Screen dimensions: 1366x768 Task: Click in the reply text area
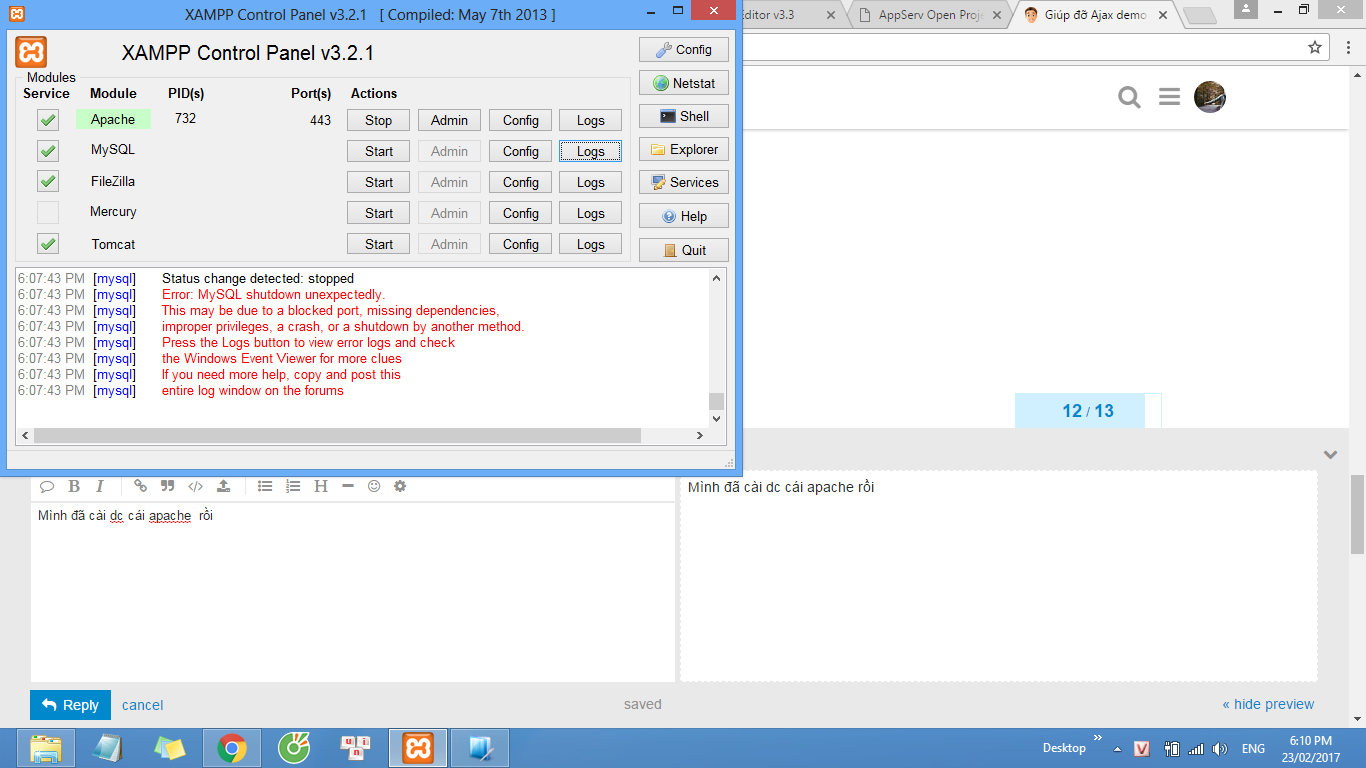point(353,591)
